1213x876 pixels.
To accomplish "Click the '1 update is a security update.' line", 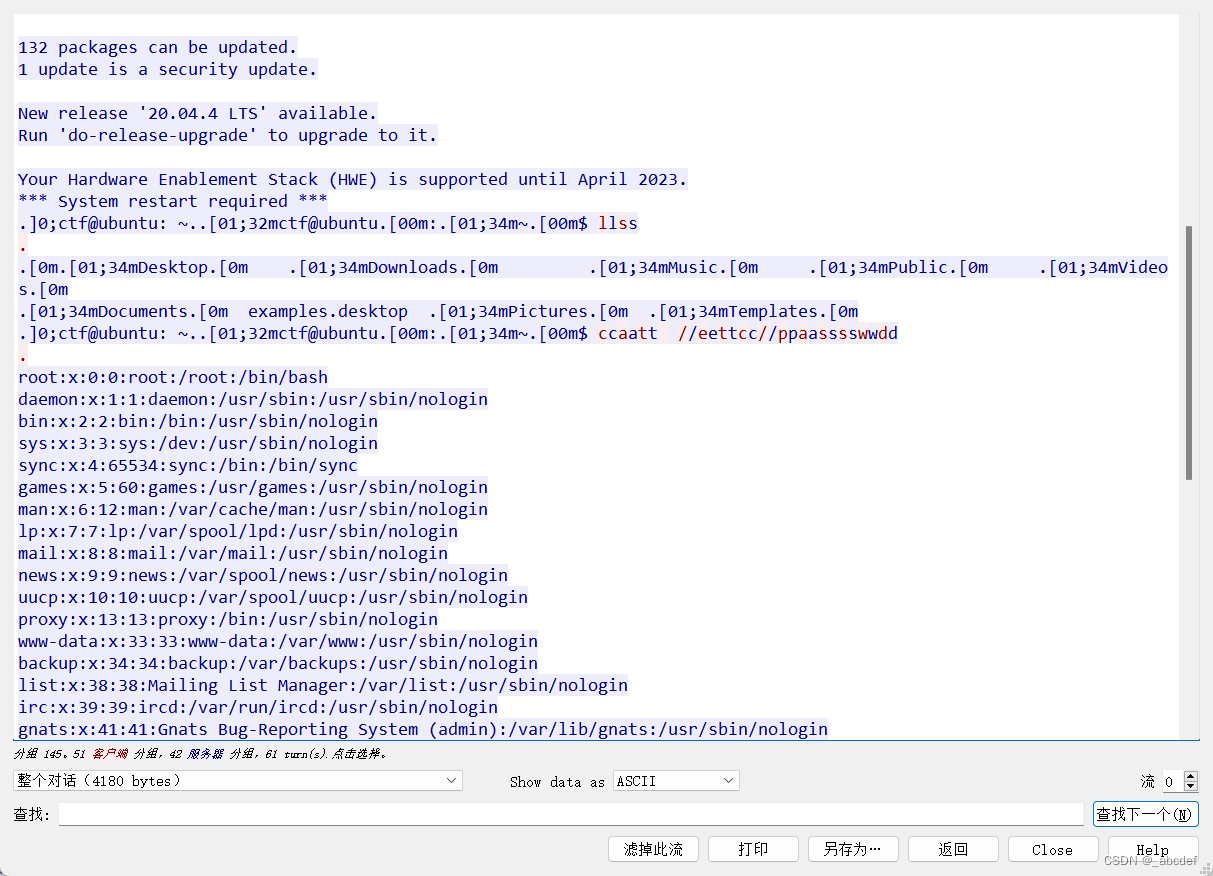I will click(168, 69).
